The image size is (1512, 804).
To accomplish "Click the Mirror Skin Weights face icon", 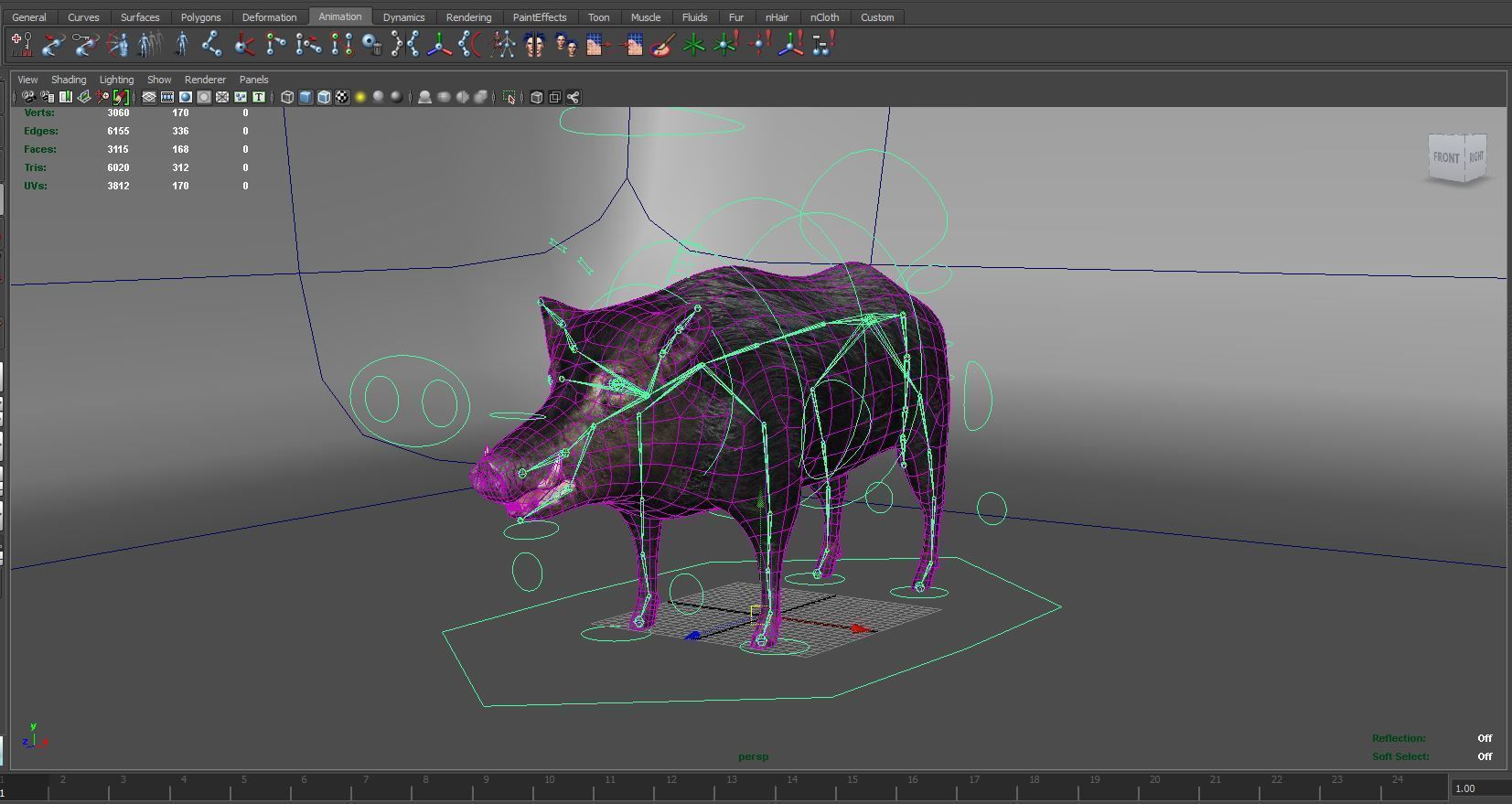I will 534,44.
